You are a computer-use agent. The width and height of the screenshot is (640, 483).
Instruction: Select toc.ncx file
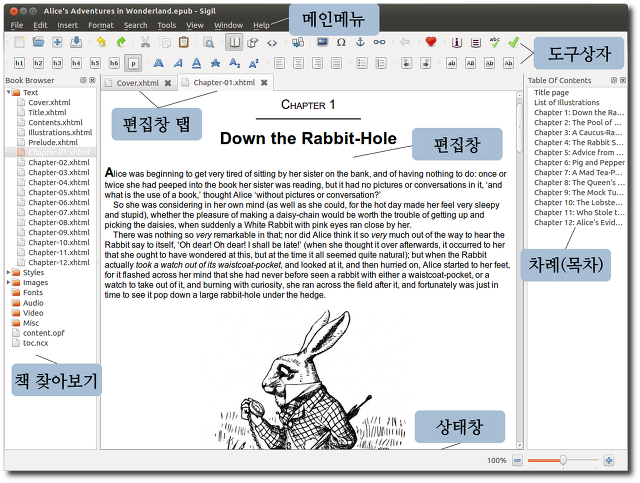(x=36, y=343)
